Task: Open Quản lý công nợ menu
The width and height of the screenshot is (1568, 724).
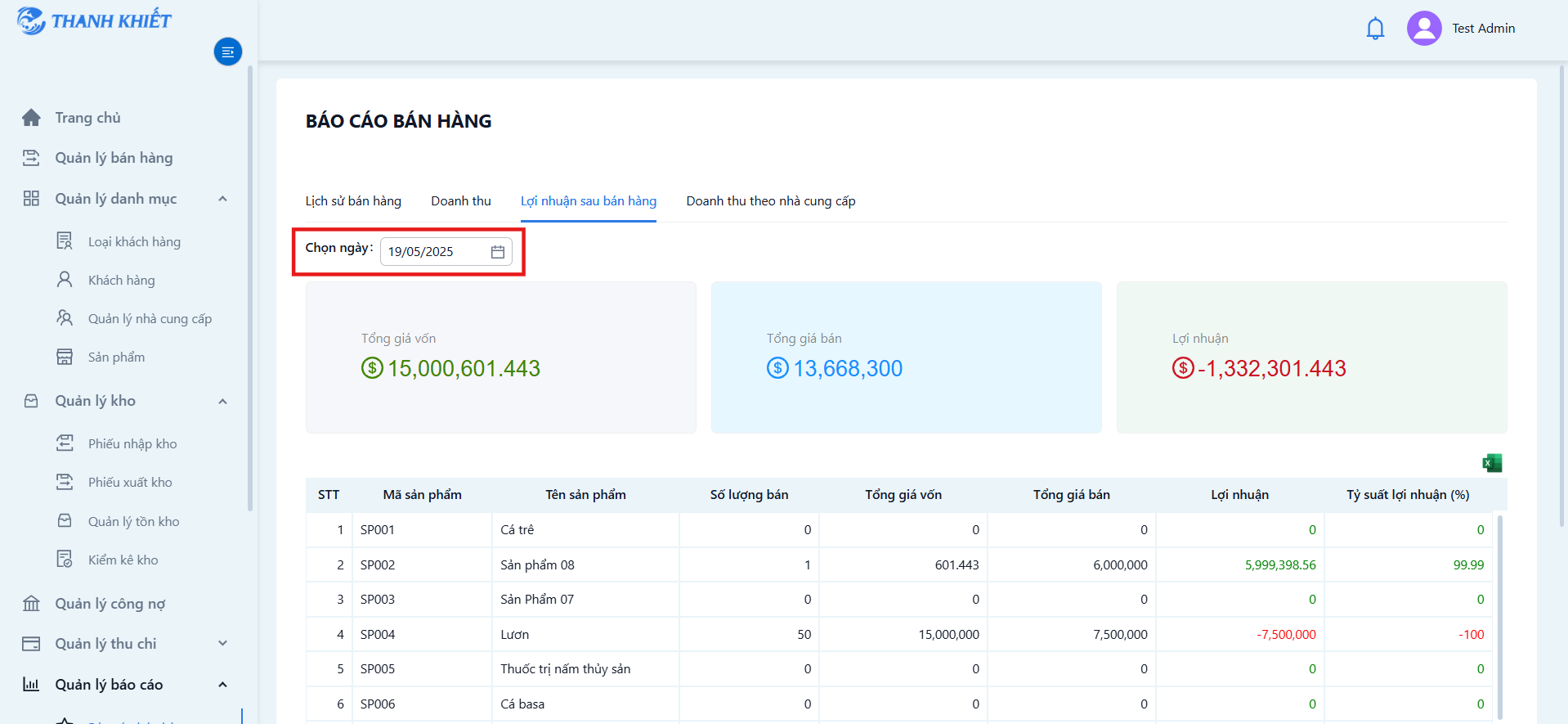Action: point(110,604)
